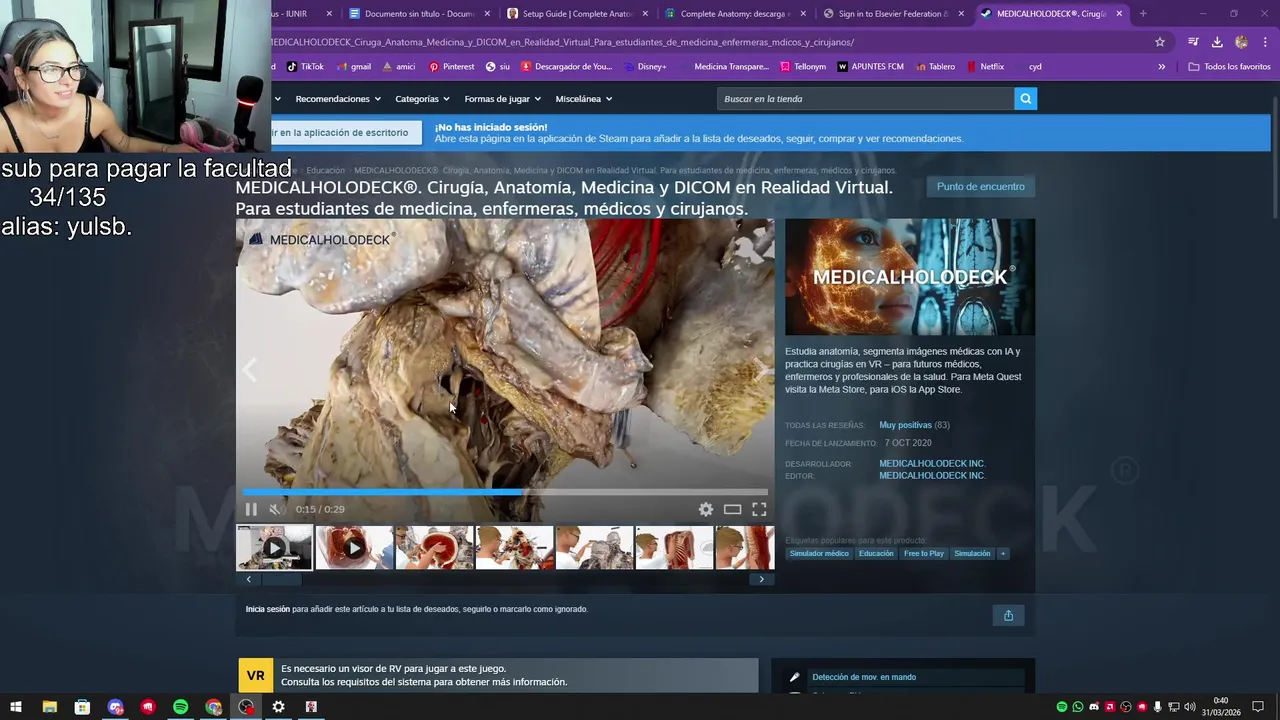
Task: Click the 'Simulación' tag
Action: tap(972, 554)
